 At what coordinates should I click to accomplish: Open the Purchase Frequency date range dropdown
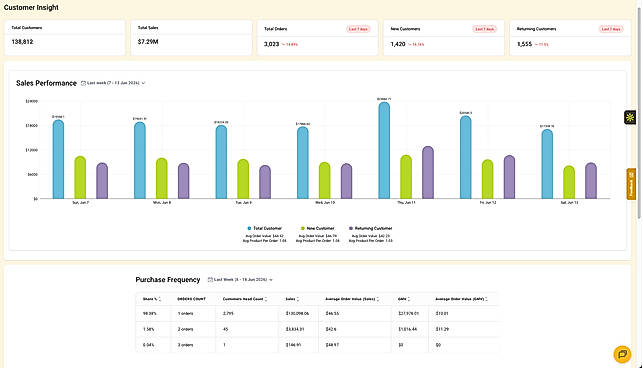click(x=240, y=280)
